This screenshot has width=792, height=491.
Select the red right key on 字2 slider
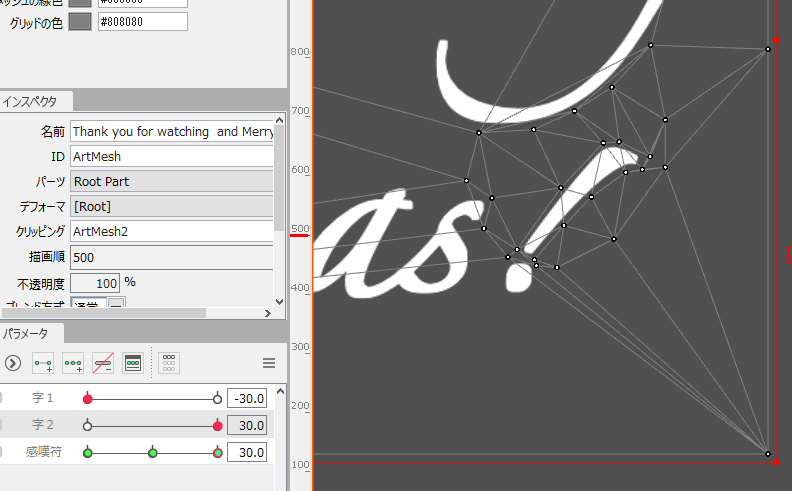point(218,426)
